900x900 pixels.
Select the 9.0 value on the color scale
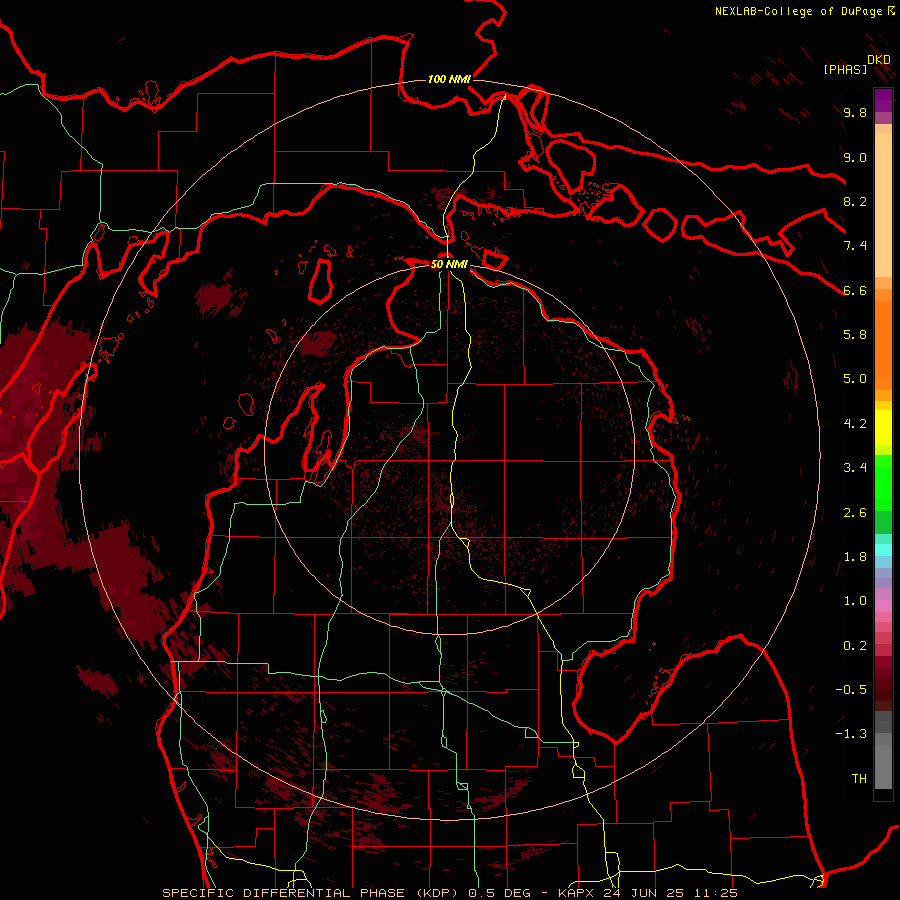click(x=855, y=157)
